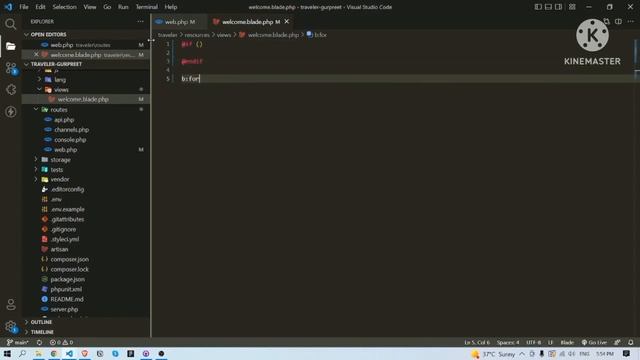Open README.md file

click(x=67, y=299)
